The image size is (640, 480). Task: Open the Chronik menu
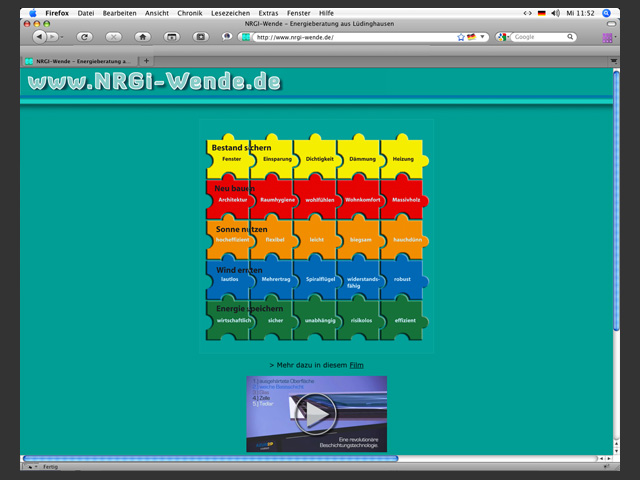(x=190, y=13)
